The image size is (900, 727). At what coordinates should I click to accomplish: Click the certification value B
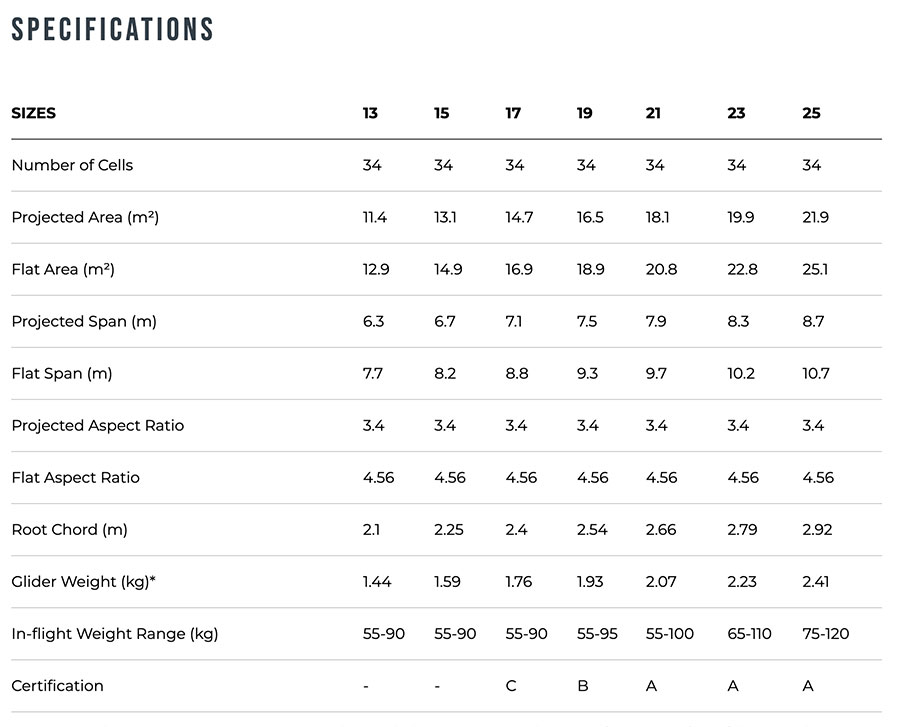583,685
